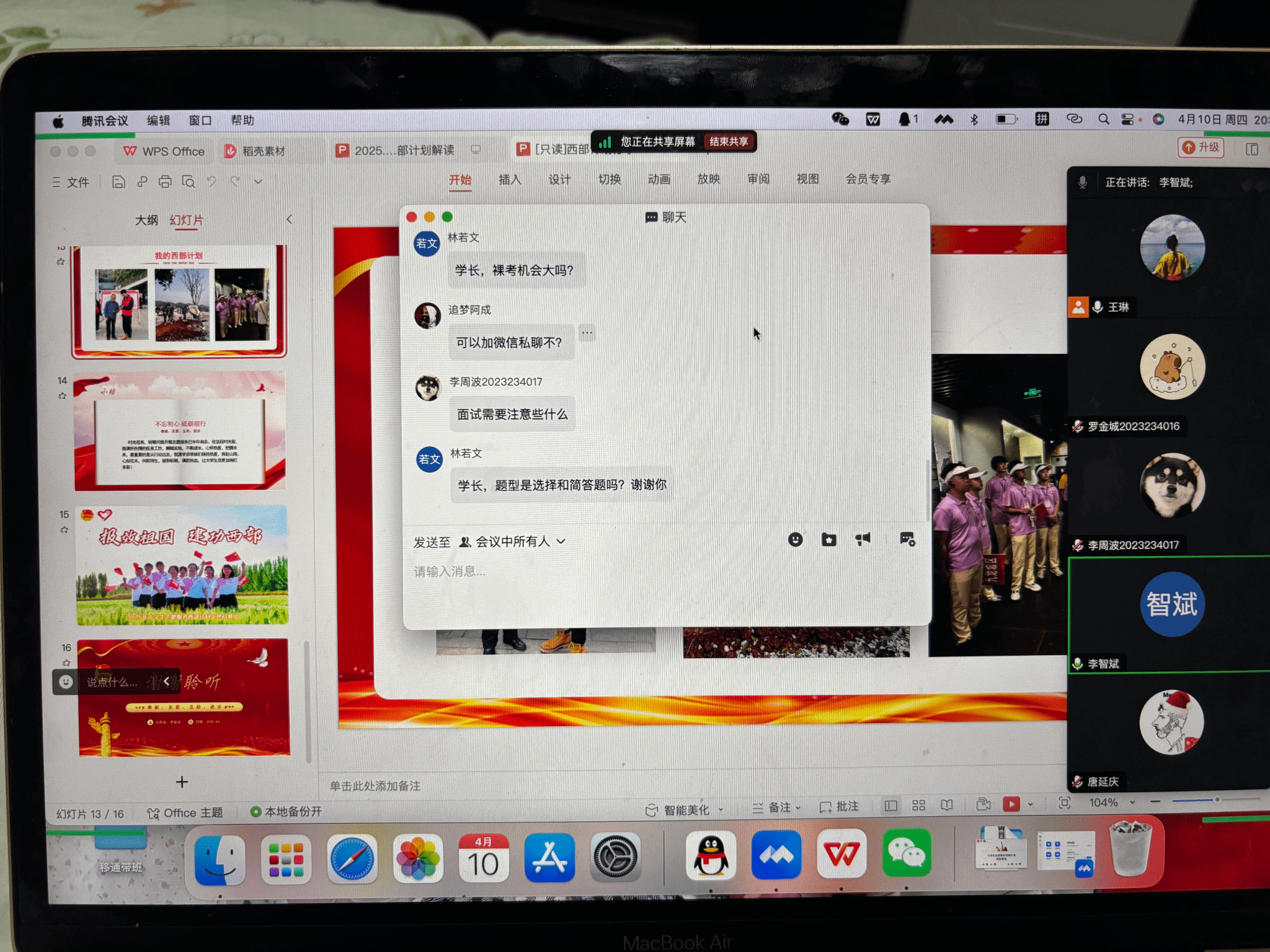Open the chat folder-star file icon
The height and width of the screenshot is (952, 1270).
(828, 540)
